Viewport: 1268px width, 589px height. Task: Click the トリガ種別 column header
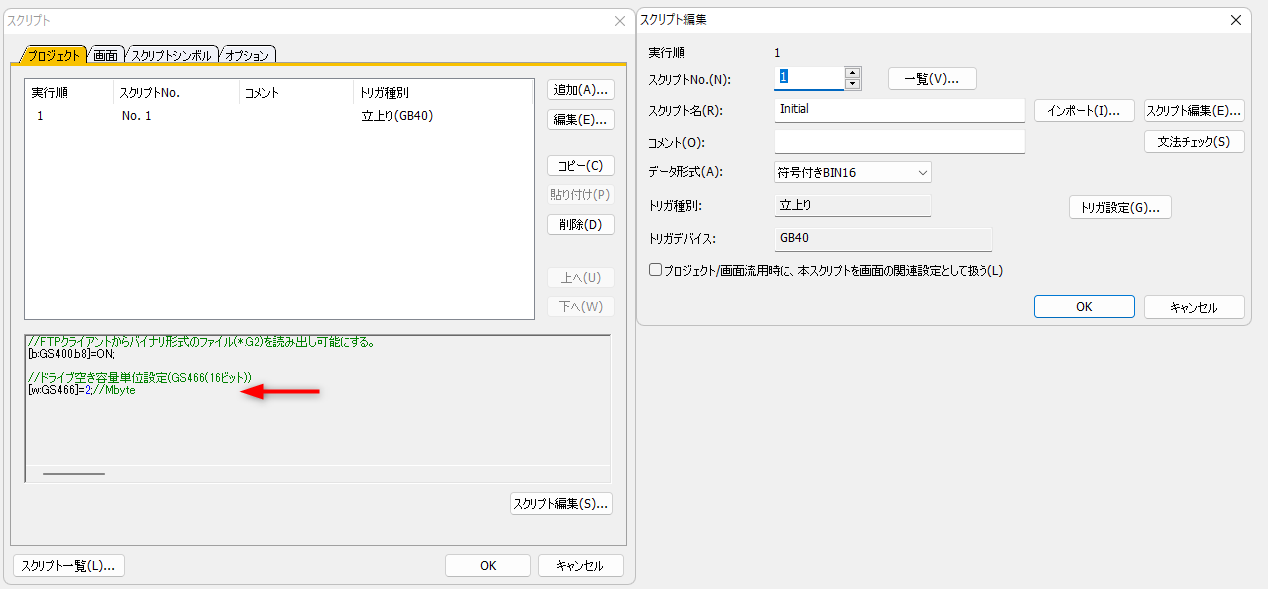[443, 92]
